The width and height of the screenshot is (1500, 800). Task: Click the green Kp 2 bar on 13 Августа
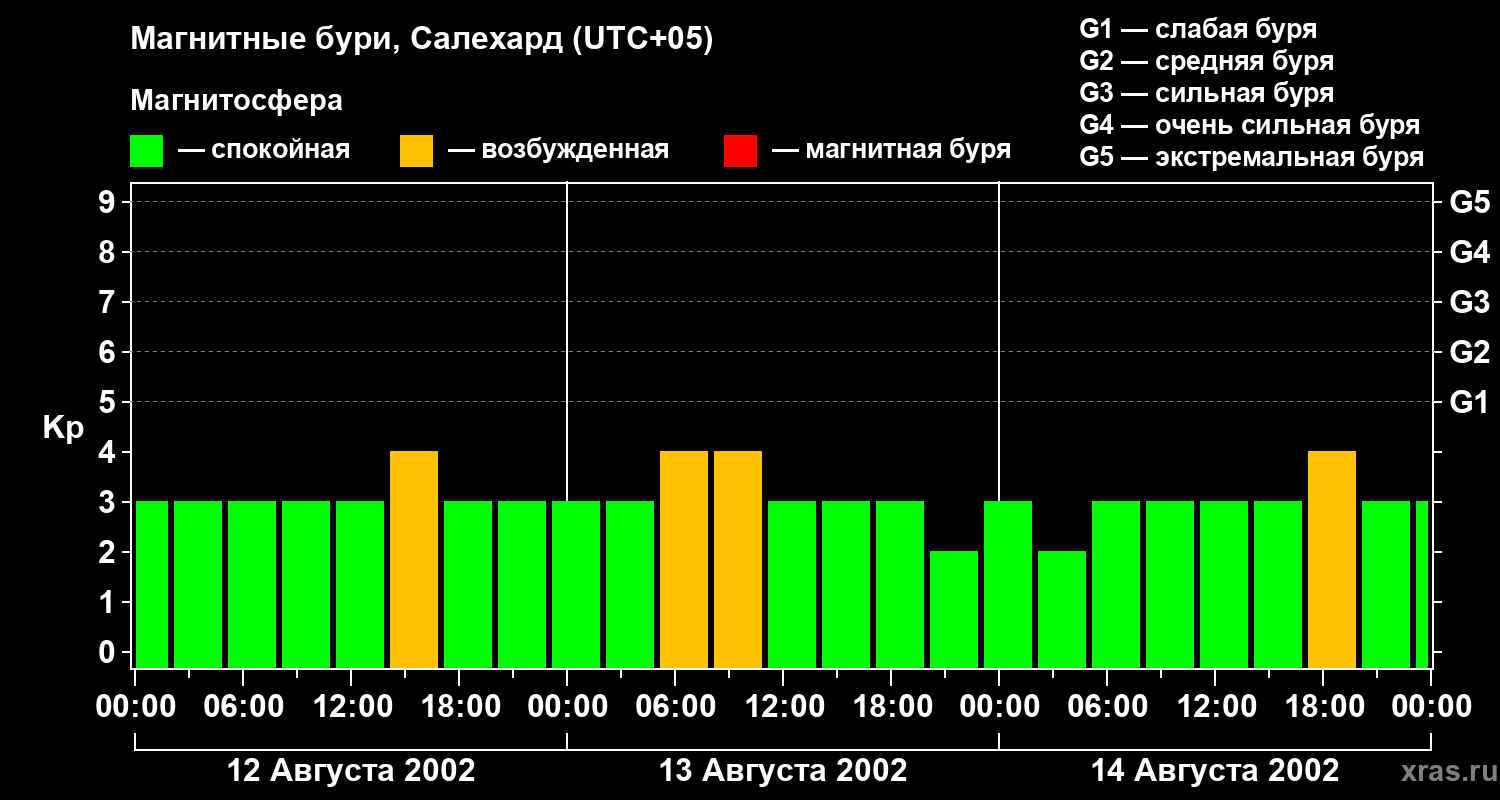[x=954, y=610]
